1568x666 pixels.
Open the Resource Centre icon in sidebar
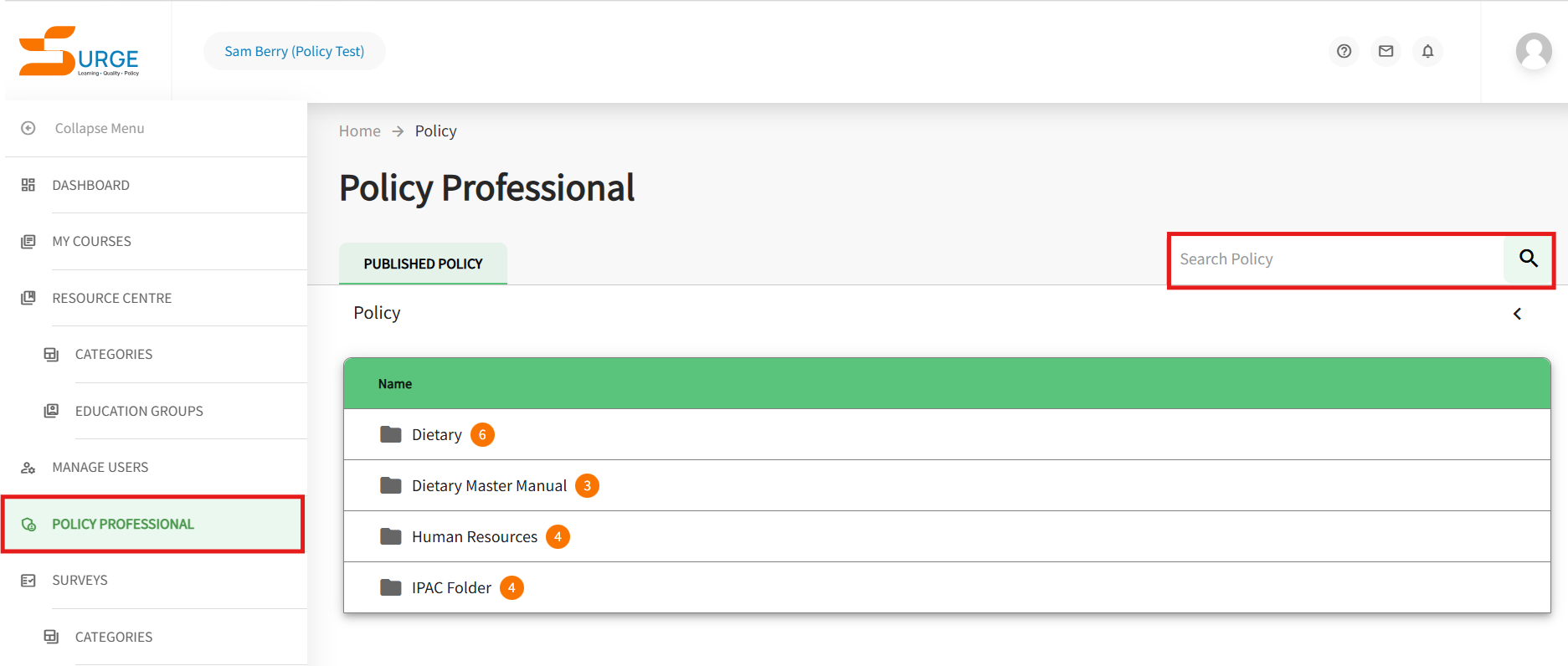point(28,298)
